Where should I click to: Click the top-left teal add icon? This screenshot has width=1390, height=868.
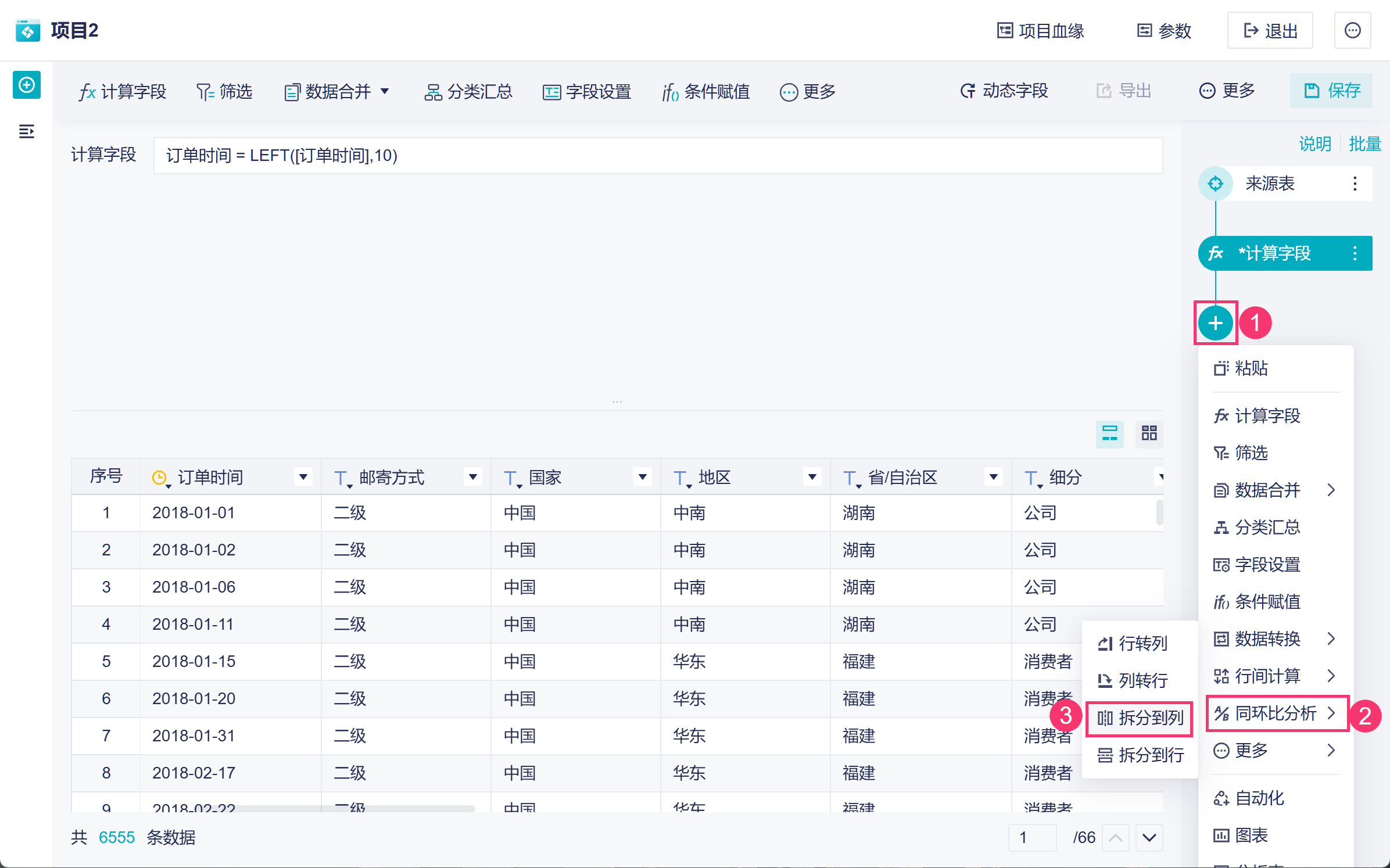click(27, 85)
